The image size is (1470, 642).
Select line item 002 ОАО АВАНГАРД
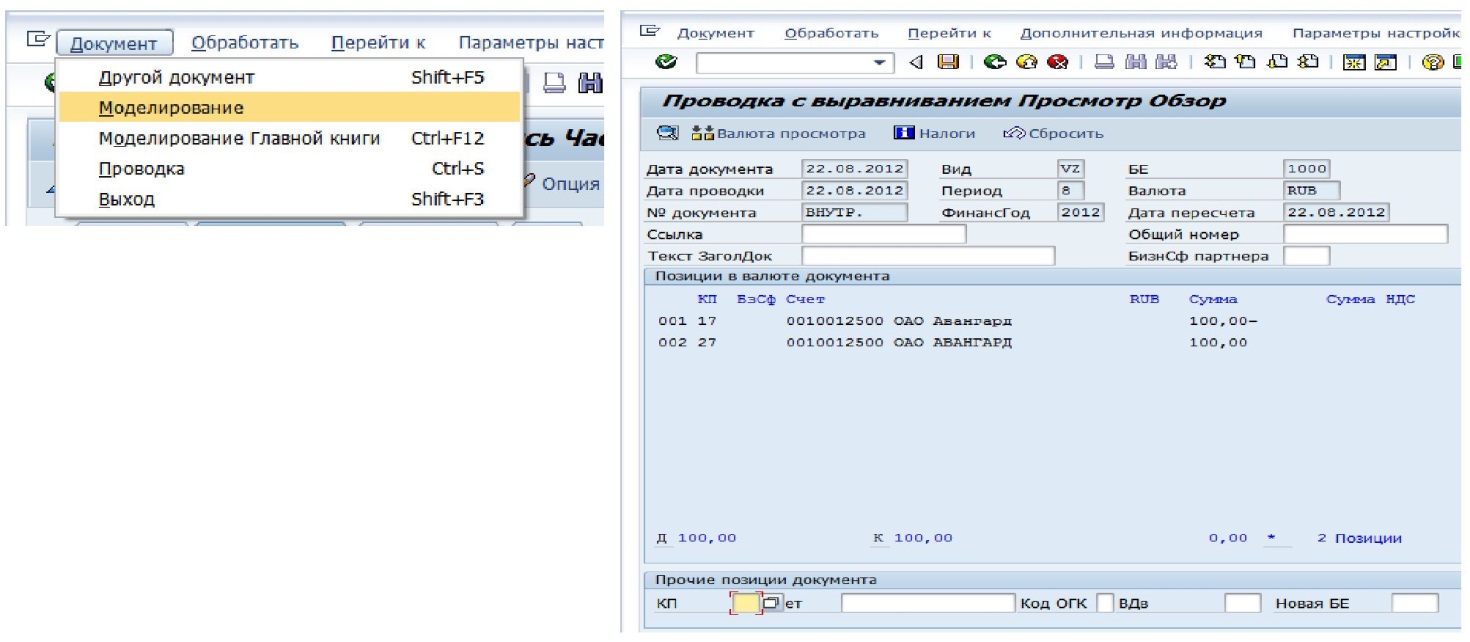[899, 342]
